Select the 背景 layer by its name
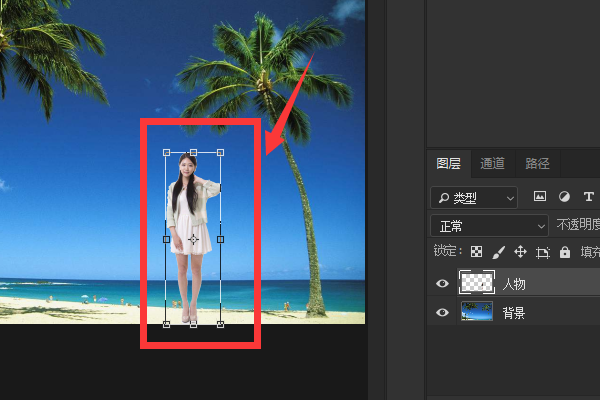The width and height of the screenshot is (600, 400). 514,313
